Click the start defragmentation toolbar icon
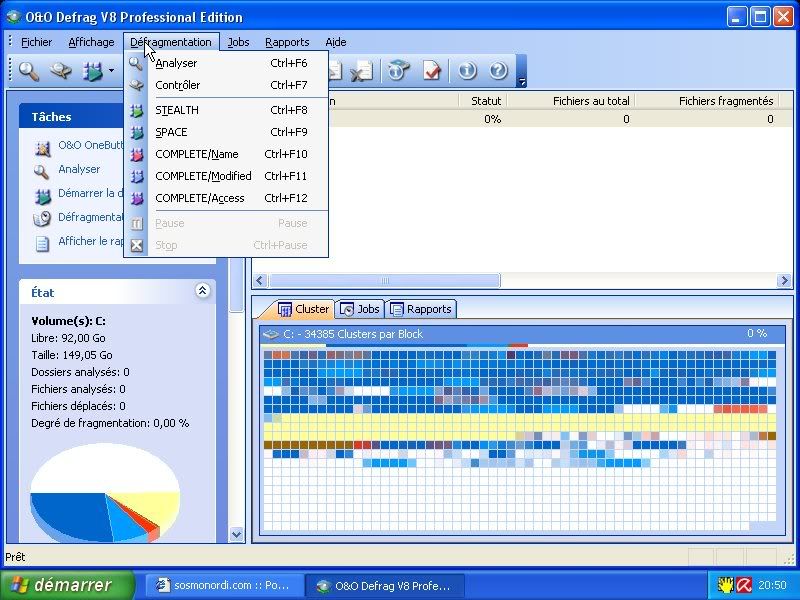 [93, 71]
